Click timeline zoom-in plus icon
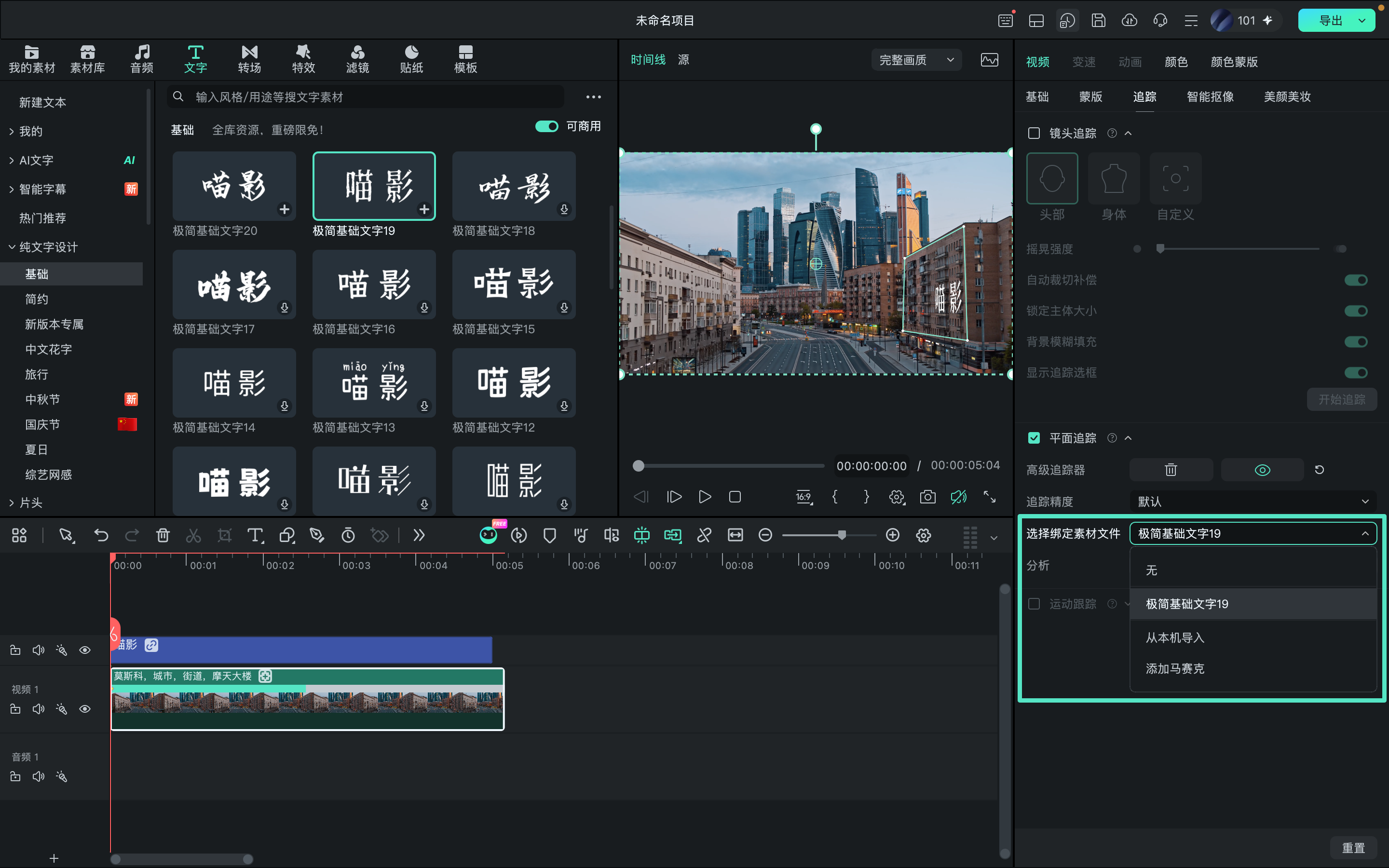This screenshot has height=868, width=1389. 893,535
